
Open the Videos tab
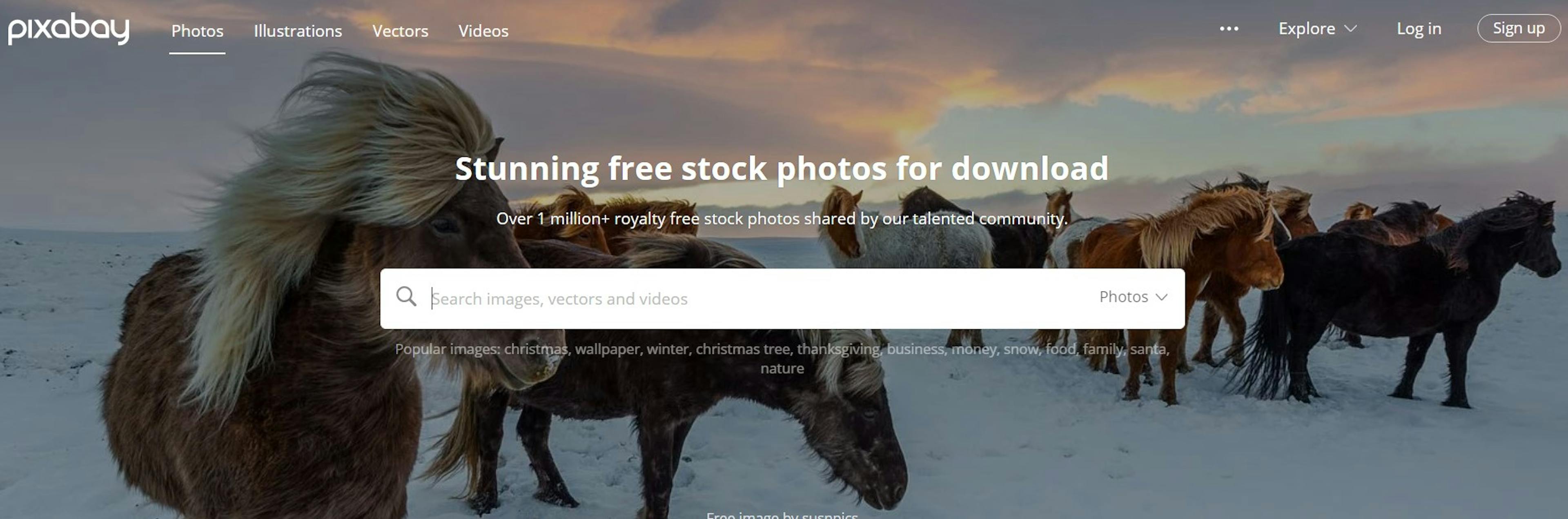click(483, 31)
